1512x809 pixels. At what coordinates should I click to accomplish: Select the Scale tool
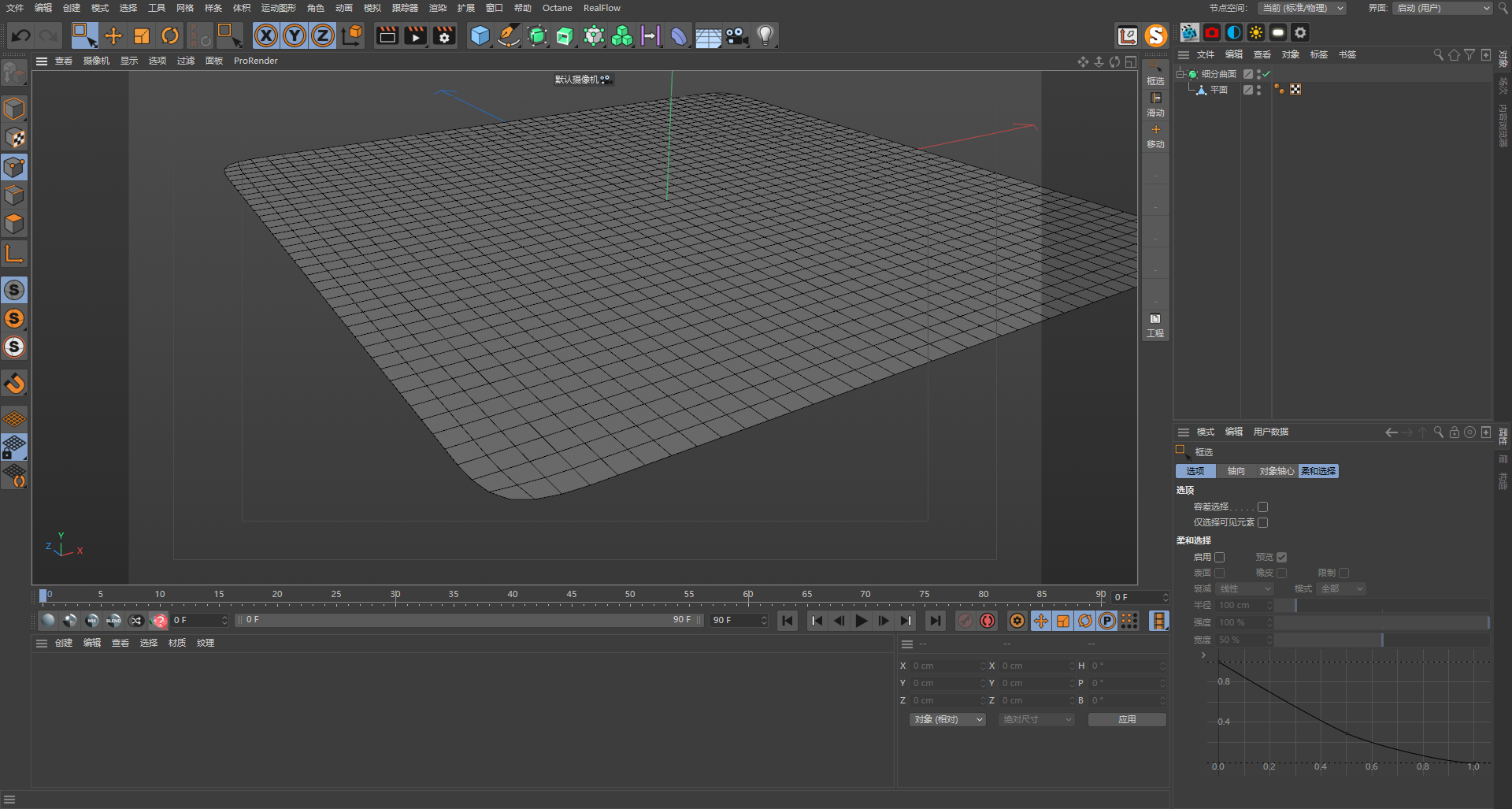point(142,35)
